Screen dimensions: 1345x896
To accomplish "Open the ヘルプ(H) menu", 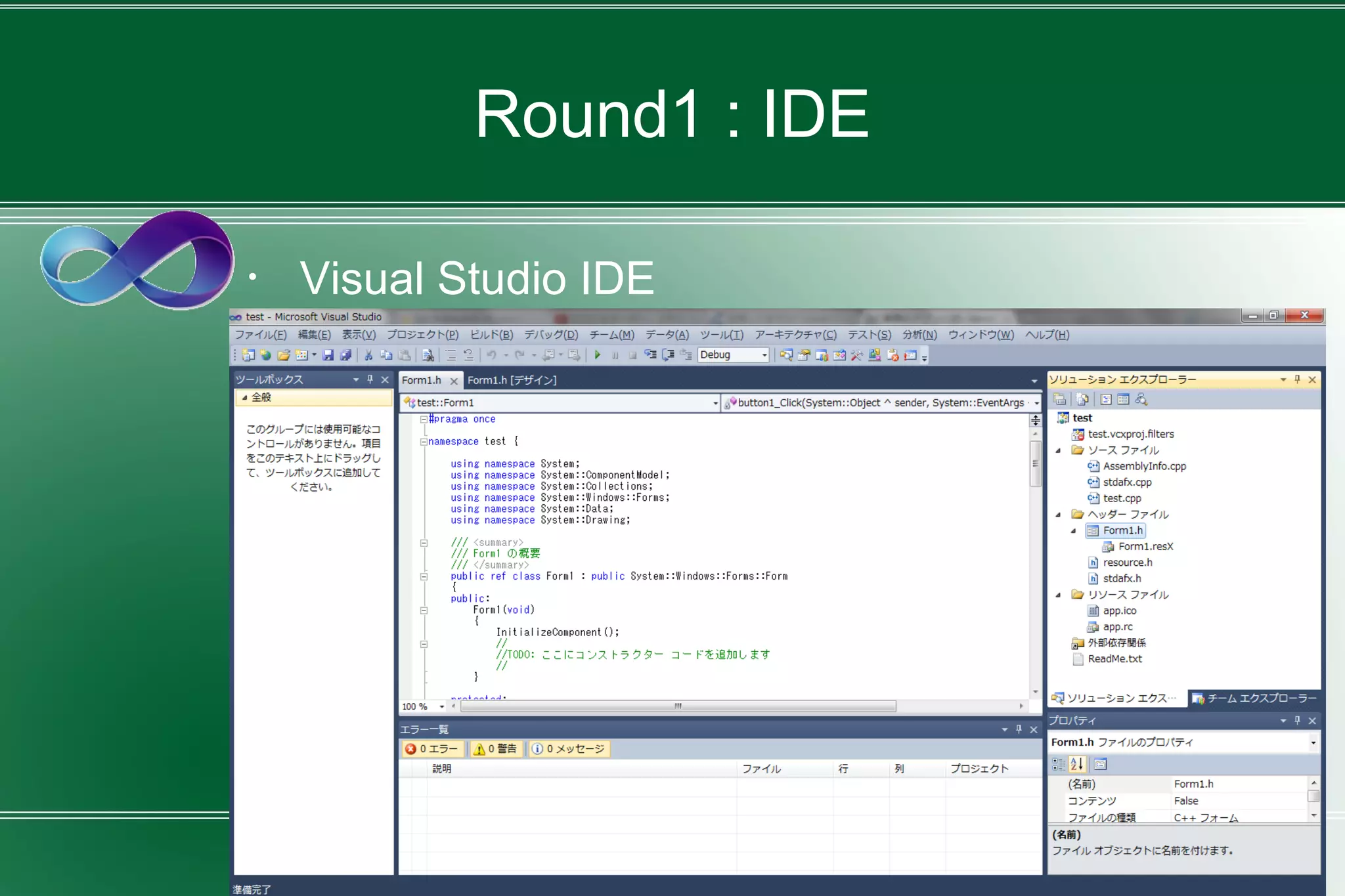I will click(x=1047, y=335).
